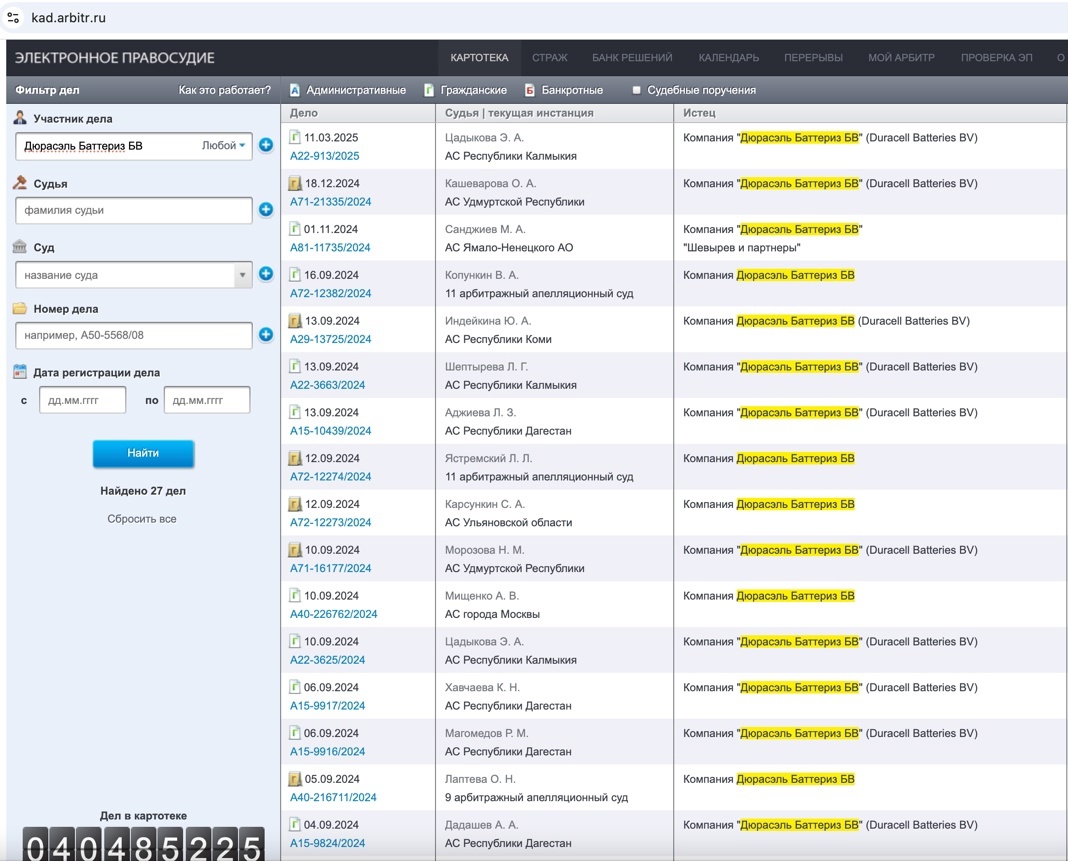Open case link А22-913/2025
1068x861 pixels.
point(325,155)
